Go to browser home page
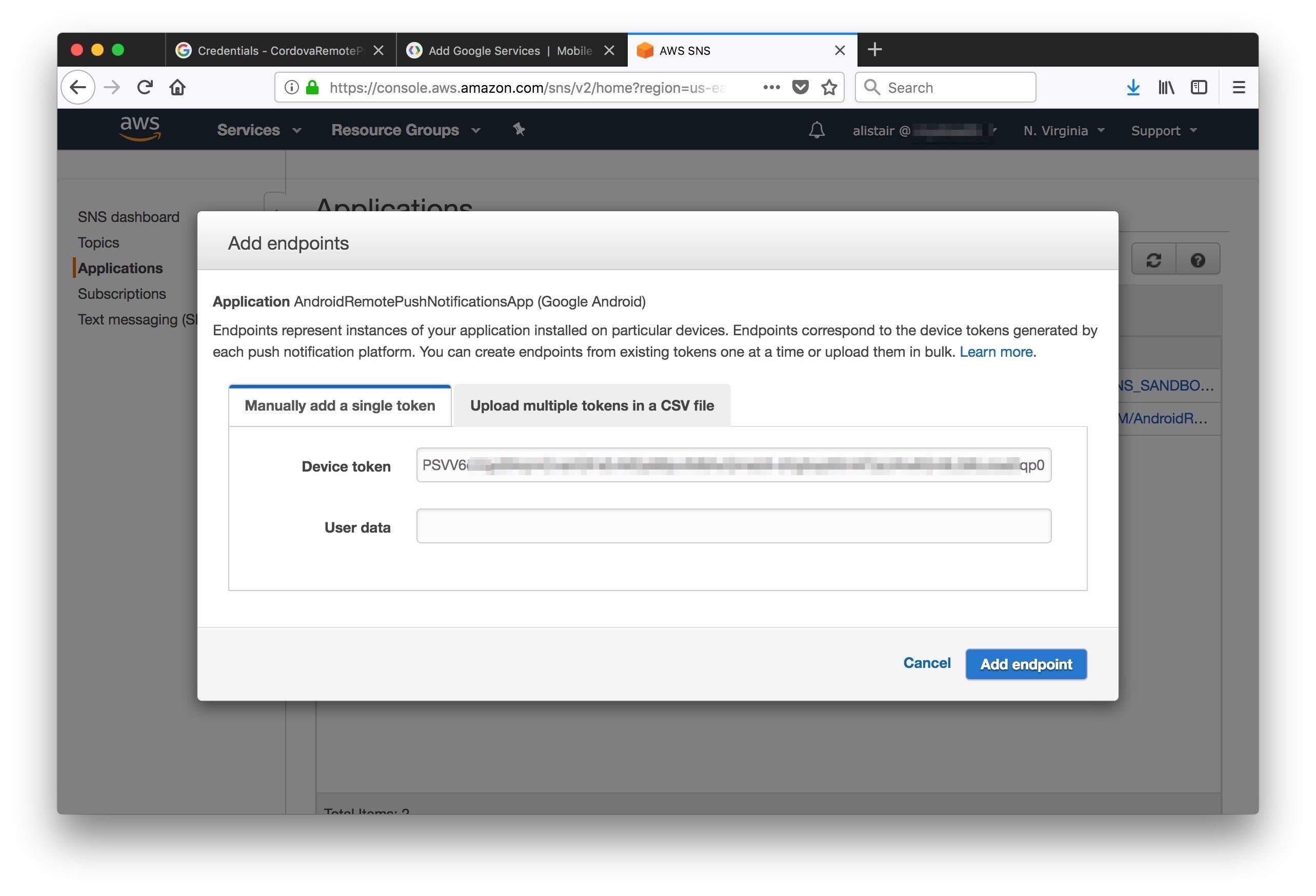This screenshot has width=1316, height=896. coord(177,87)
